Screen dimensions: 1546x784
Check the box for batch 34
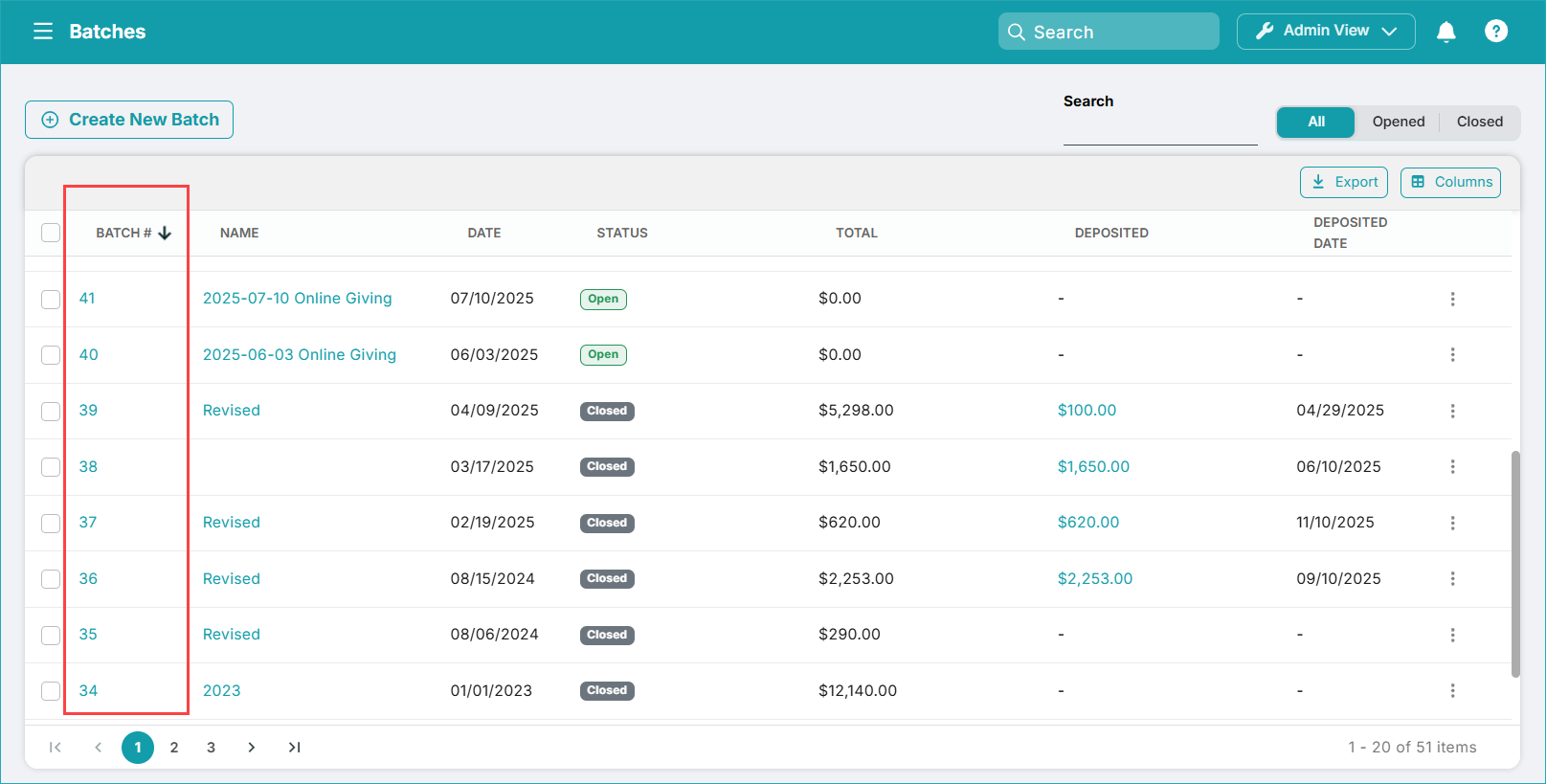[51, 690]
